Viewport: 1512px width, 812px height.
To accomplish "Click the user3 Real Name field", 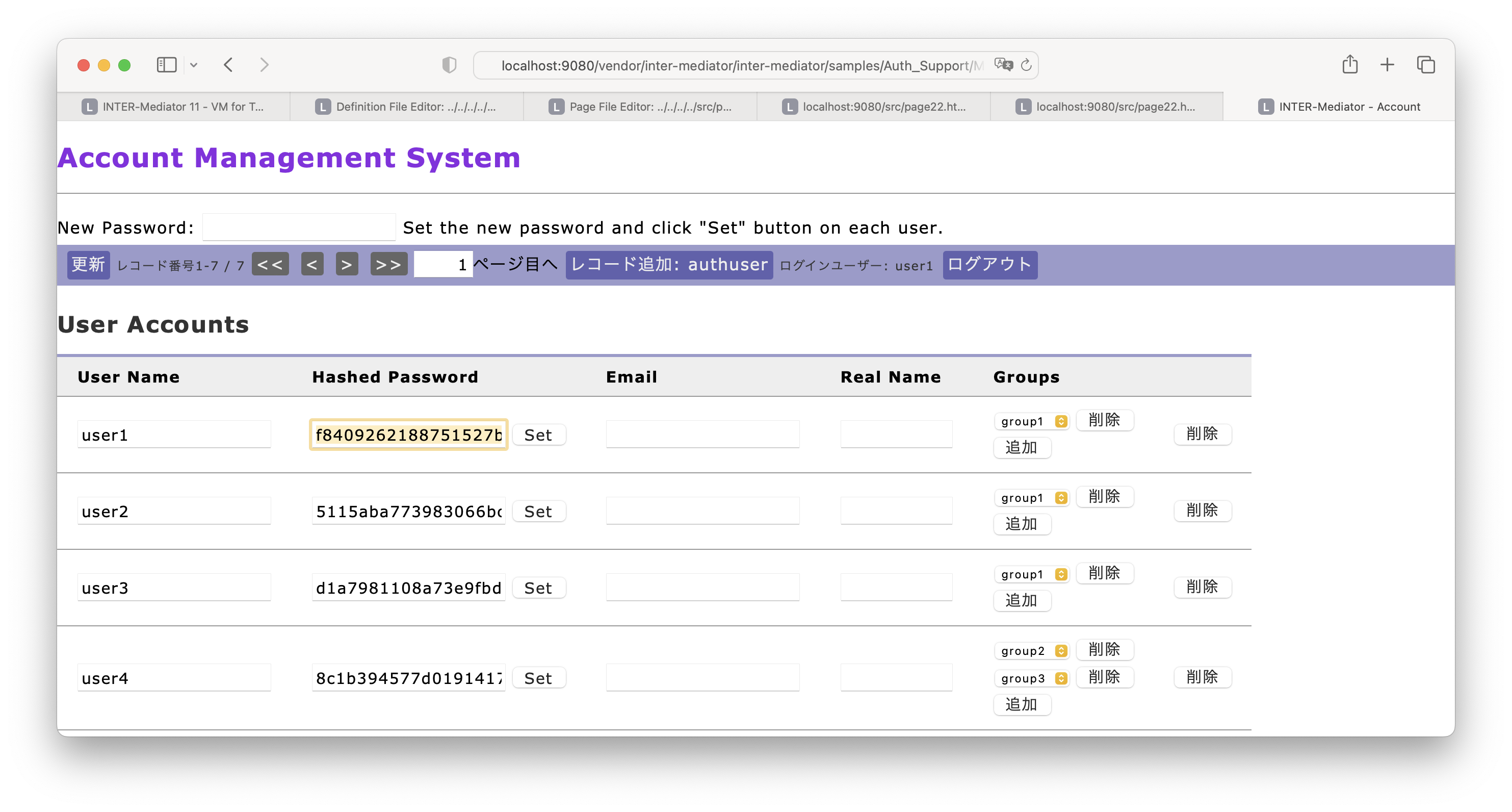I will [896, 587].
